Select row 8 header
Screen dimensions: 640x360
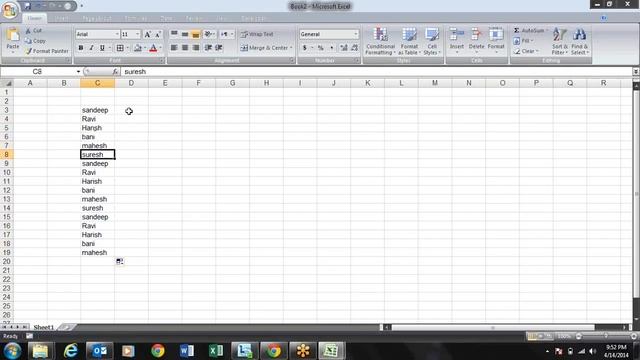7,154
